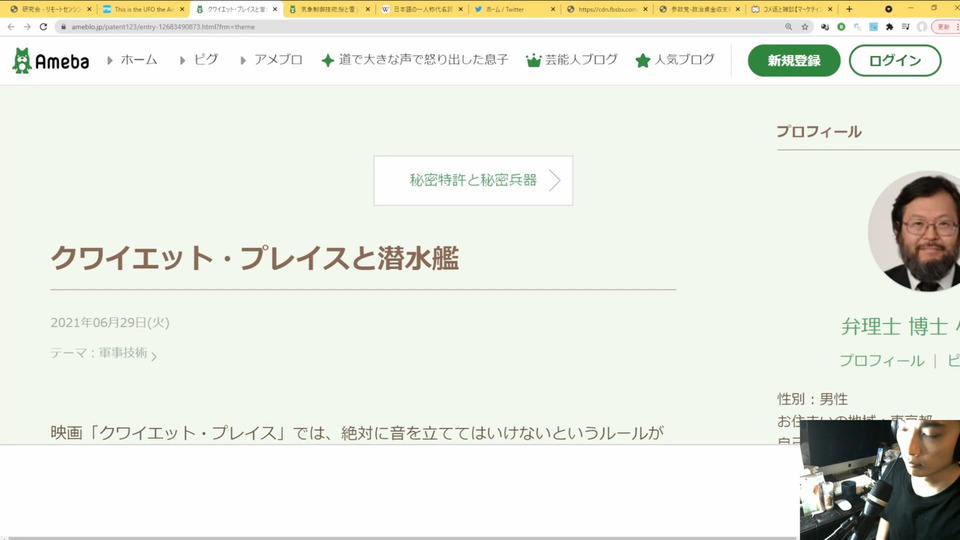Open 道で大きな声で怒り出した息子 link
Image resolution: width=960 pixels, height=540 pixels.
424,60
